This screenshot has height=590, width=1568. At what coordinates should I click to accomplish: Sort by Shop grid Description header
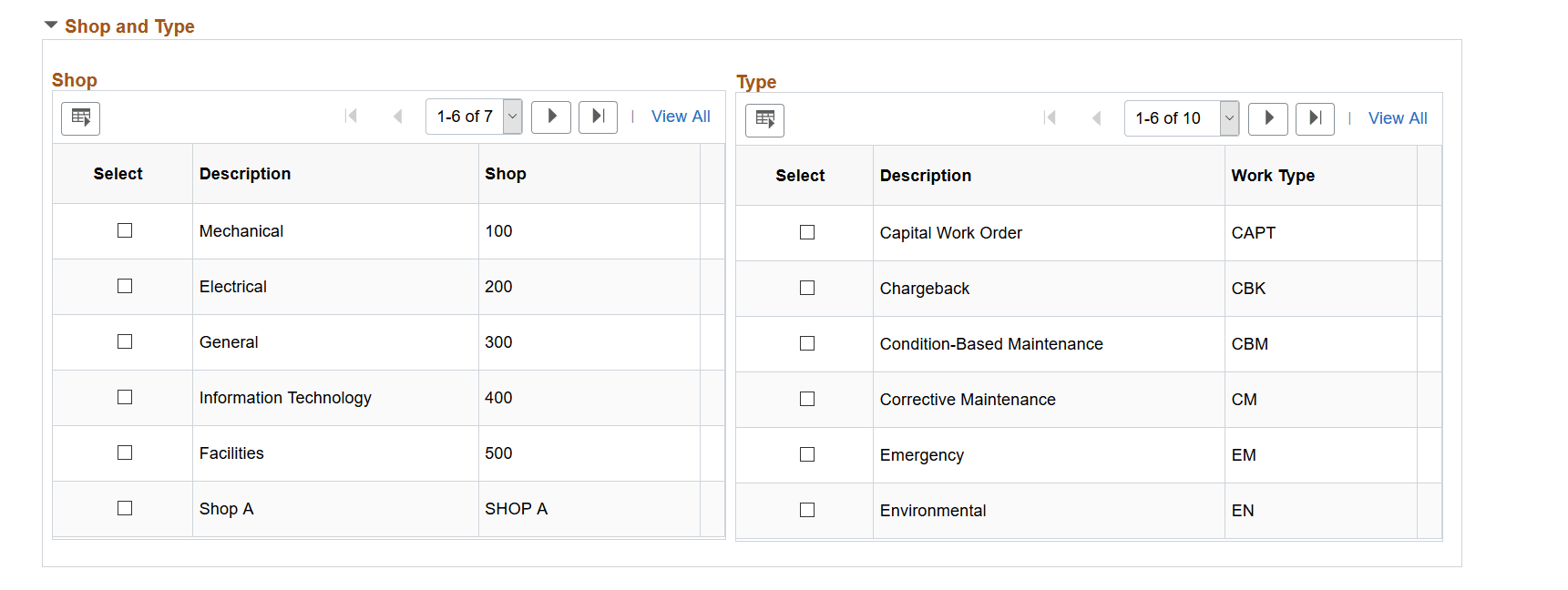tap(245, 174)
